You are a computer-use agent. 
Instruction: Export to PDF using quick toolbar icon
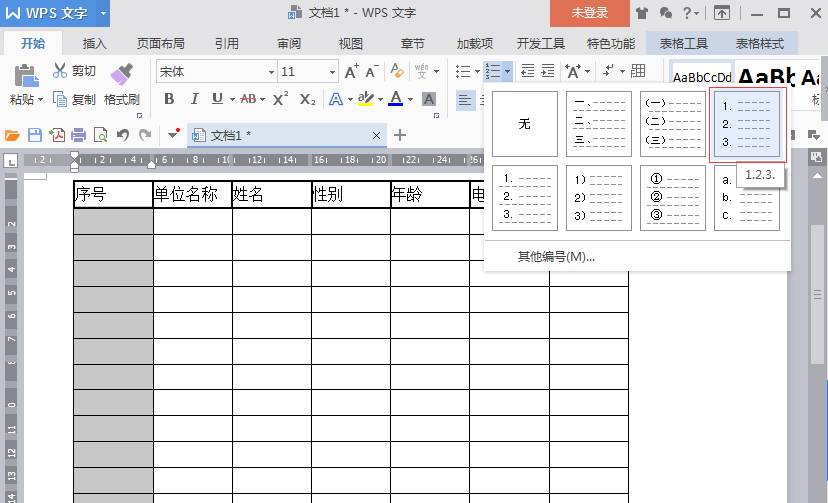coord(57,135)
